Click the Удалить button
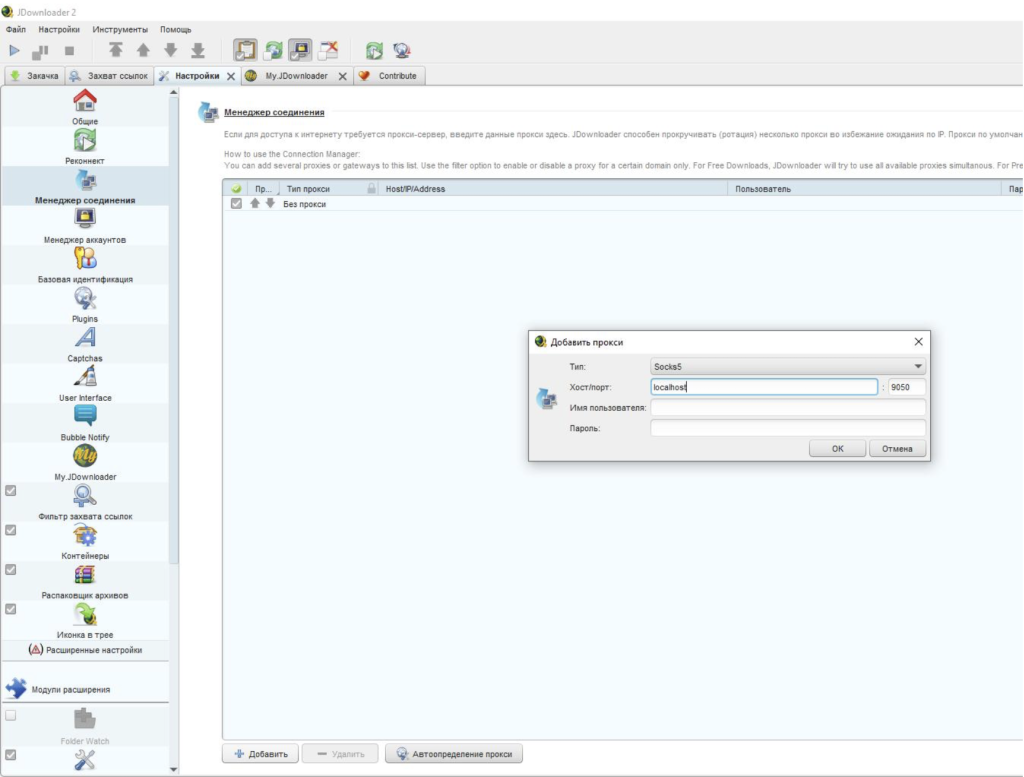Screen dimensions: 1024x777 tap(340, 753)
